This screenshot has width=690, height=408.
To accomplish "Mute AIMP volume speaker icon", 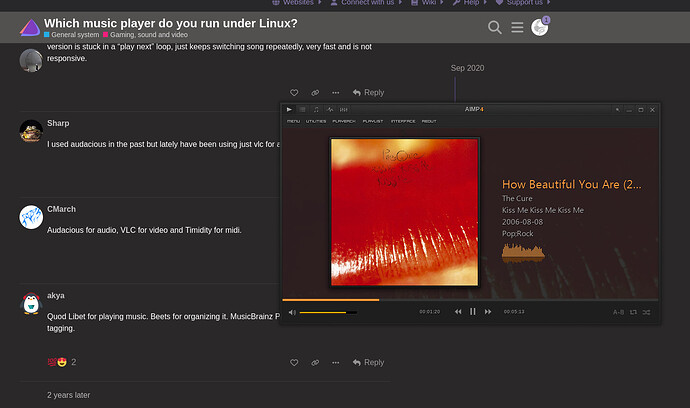I will (292, 312).
